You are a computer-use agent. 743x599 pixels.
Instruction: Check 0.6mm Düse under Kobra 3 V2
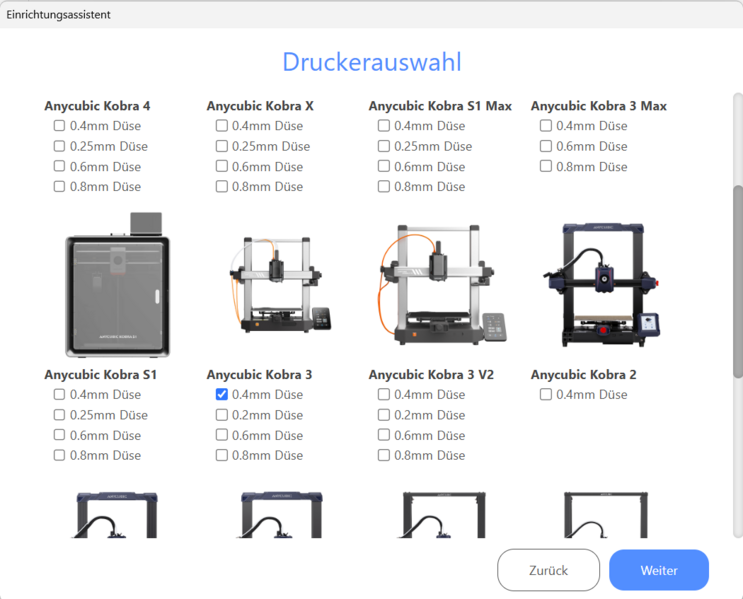click(x=383, y=435)
